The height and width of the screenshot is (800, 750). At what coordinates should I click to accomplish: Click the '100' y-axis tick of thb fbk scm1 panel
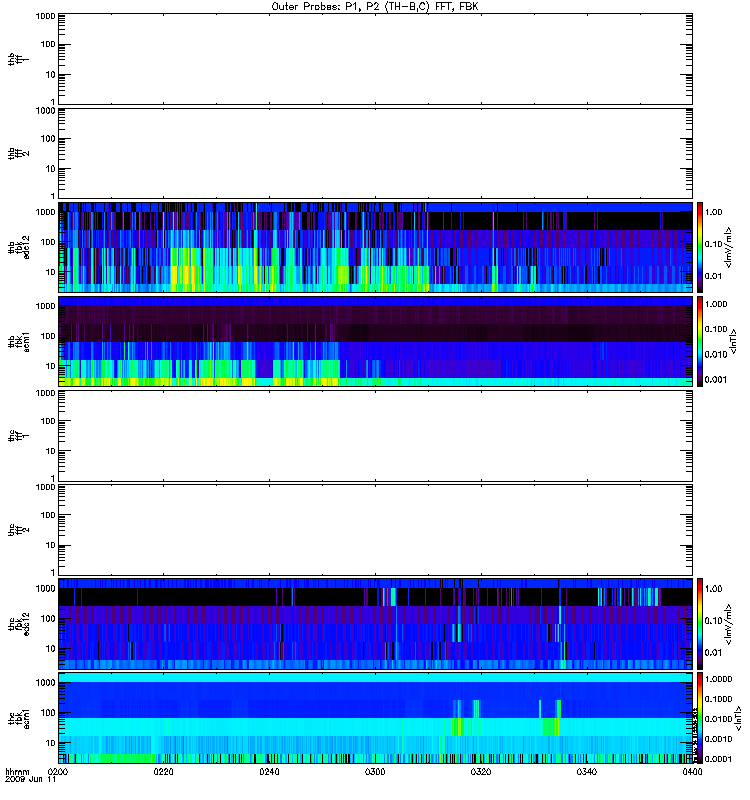48,336
